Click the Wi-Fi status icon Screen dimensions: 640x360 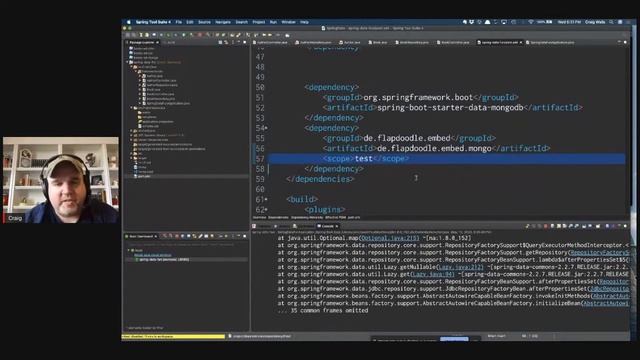pyautogui.click(x=531, y=22)
